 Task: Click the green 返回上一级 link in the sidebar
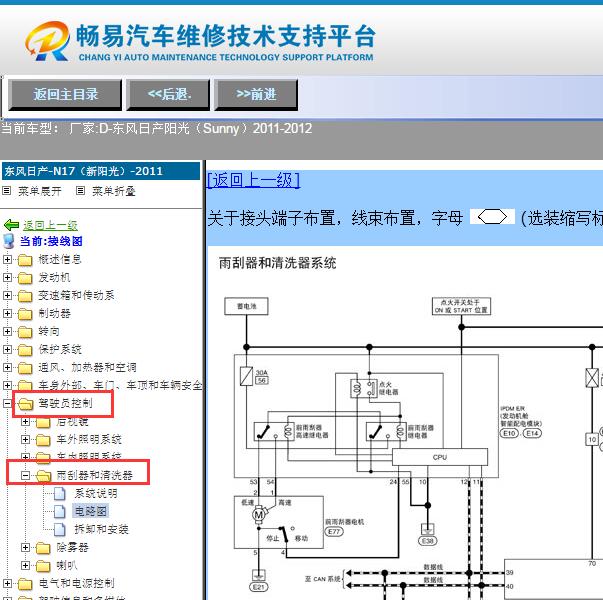click(x=50, y=225)
